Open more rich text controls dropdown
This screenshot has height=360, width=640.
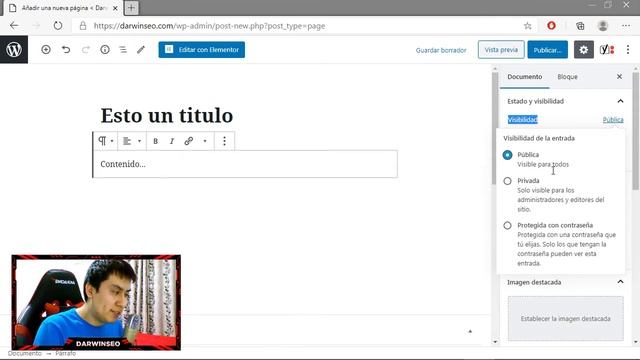[x=205, y=141]
